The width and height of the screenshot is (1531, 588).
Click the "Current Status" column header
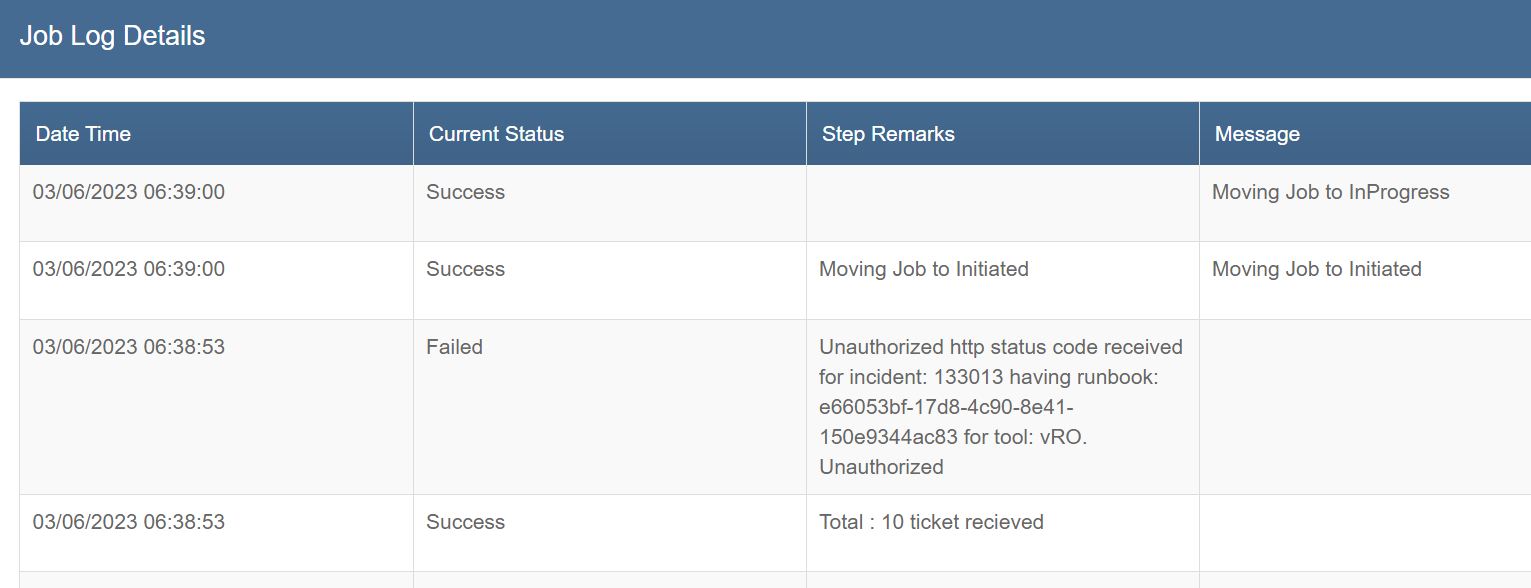pos(497,133)
